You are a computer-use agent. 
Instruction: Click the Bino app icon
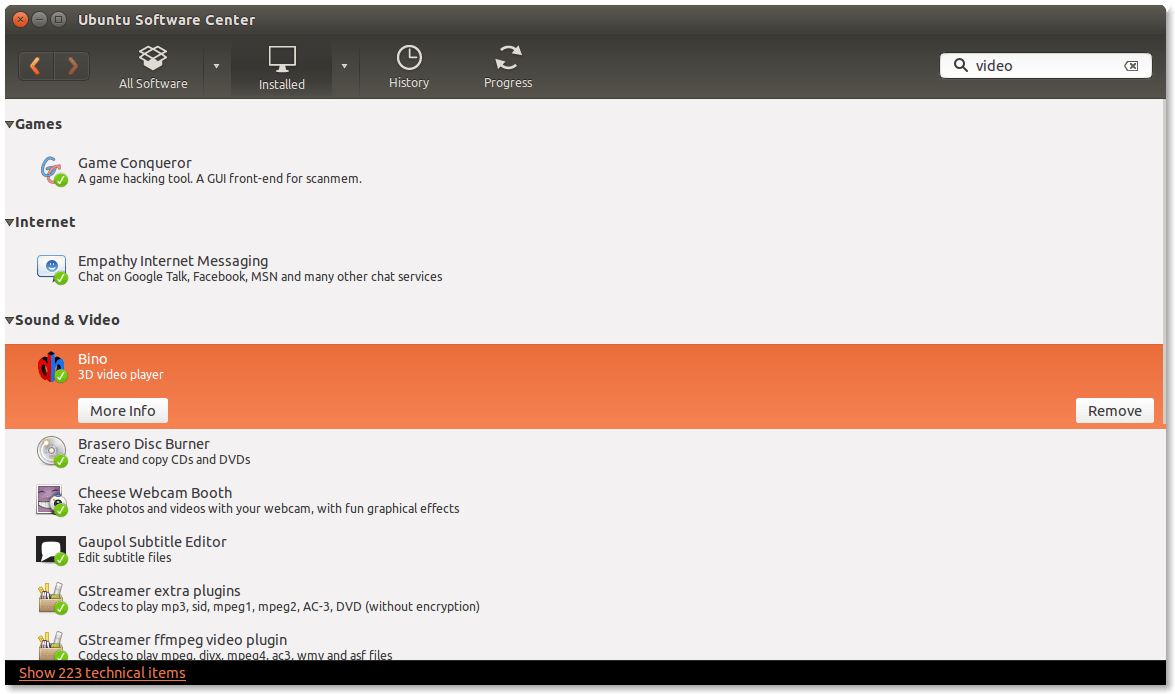[x=52, y=367]
